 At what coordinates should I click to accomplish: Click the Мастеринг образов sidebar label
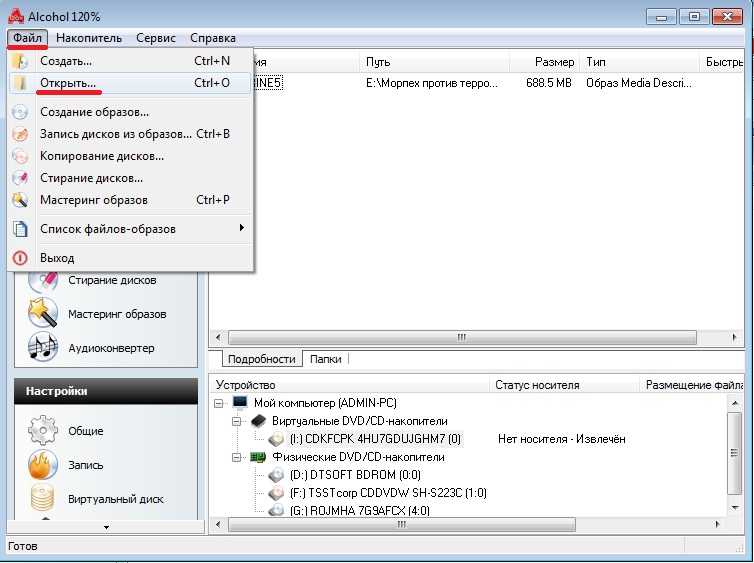[x=117, y=314]
